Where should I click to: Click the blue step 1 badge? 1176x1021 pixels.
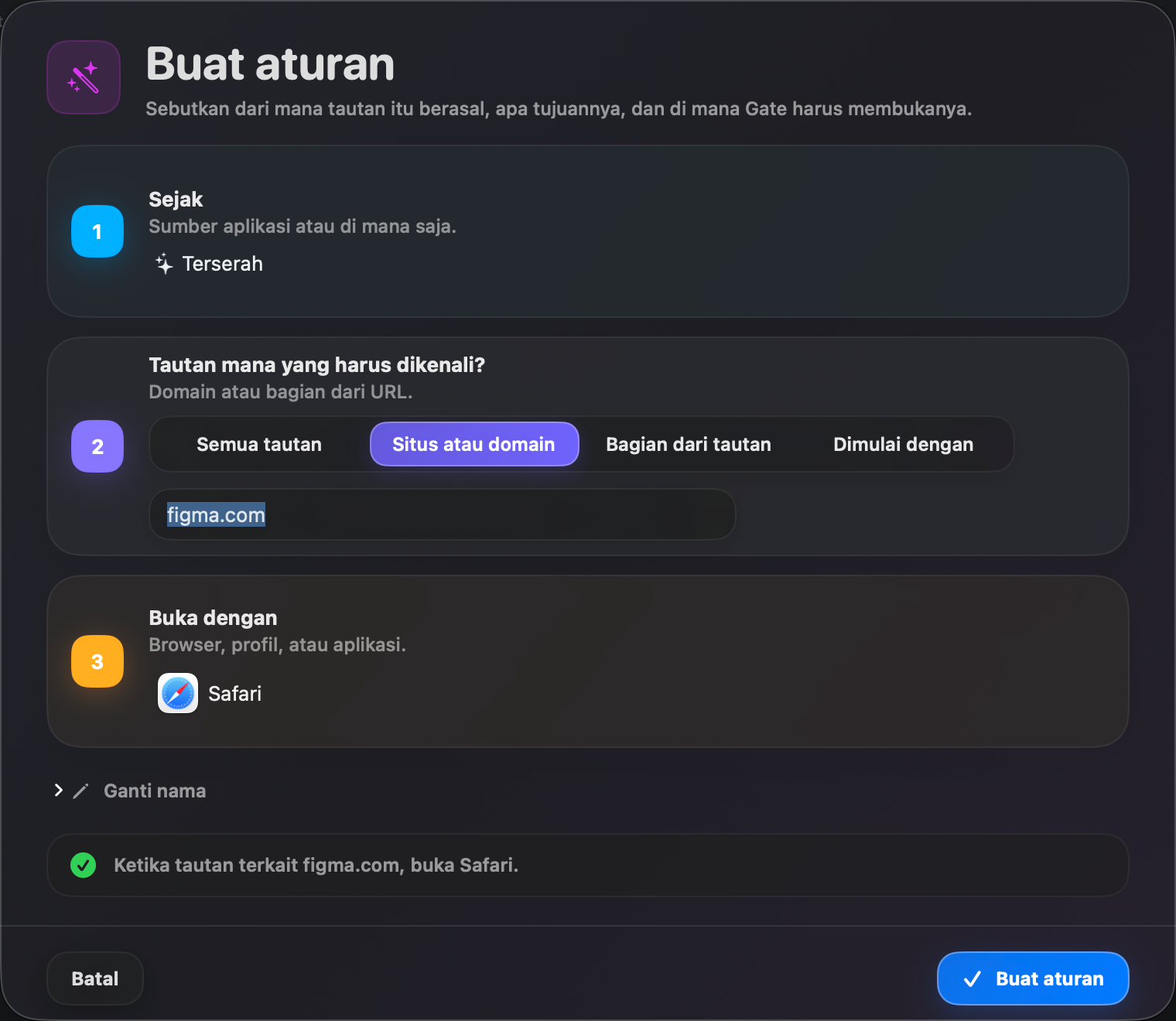(97, 231)
